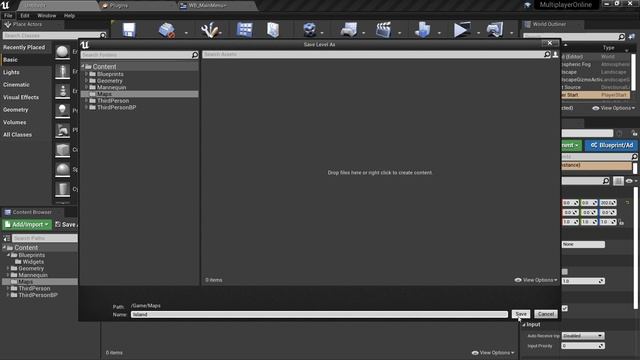Open the Content Browser toolbar icon
Image resolution: width=640 pixels, height=360 pixels.
(x=245, y=30)
